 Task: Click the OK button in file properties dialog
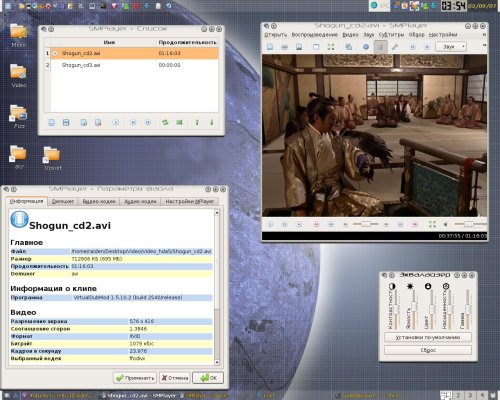(208, 378)
